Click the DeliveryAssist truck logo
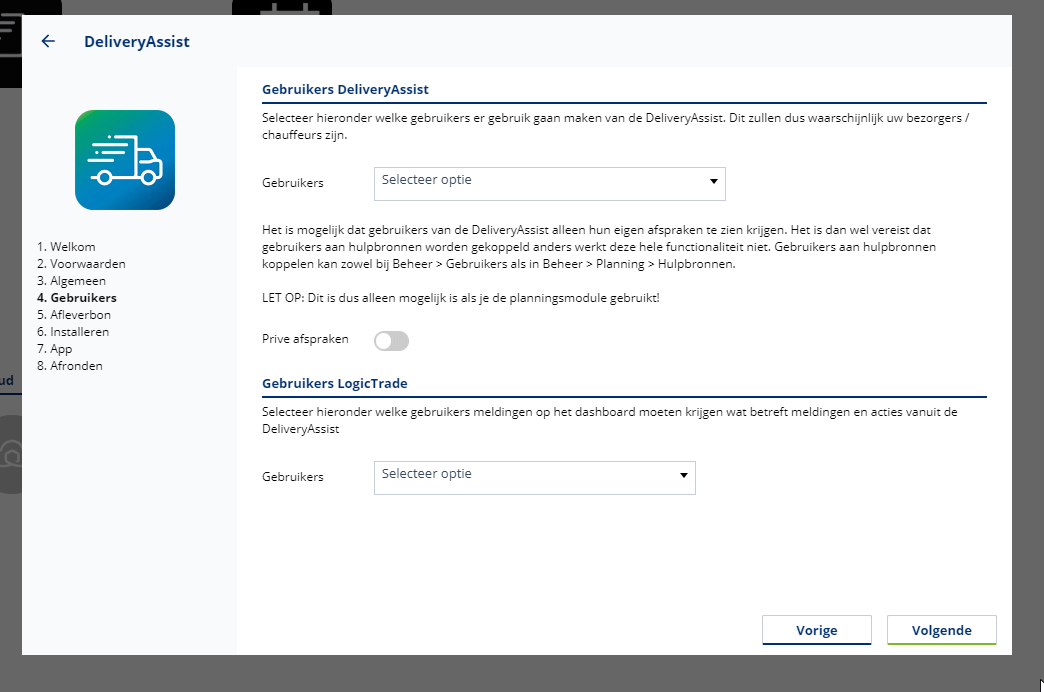 125,160
